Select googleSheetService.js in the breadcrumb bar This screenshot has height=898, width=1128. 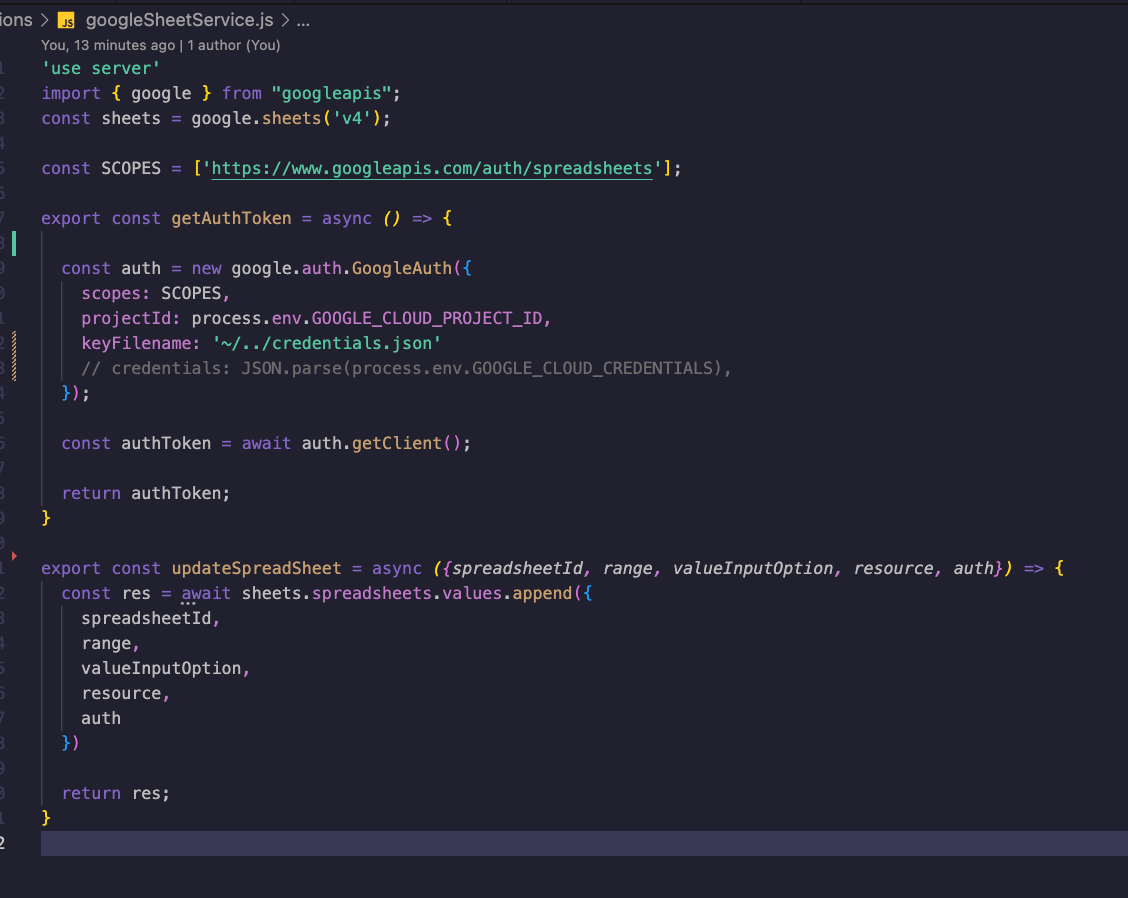click(x=178, y=19)
